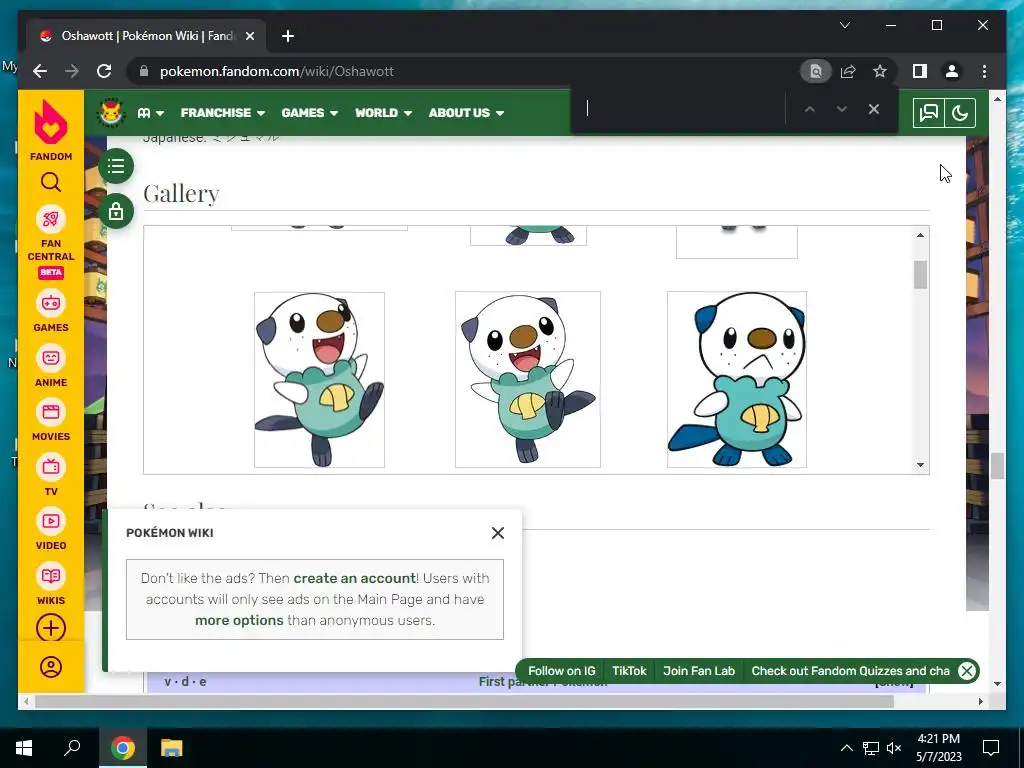Jump to previous find result
The height and width of the screenshot is (768, 1024).
pos(810,109)
